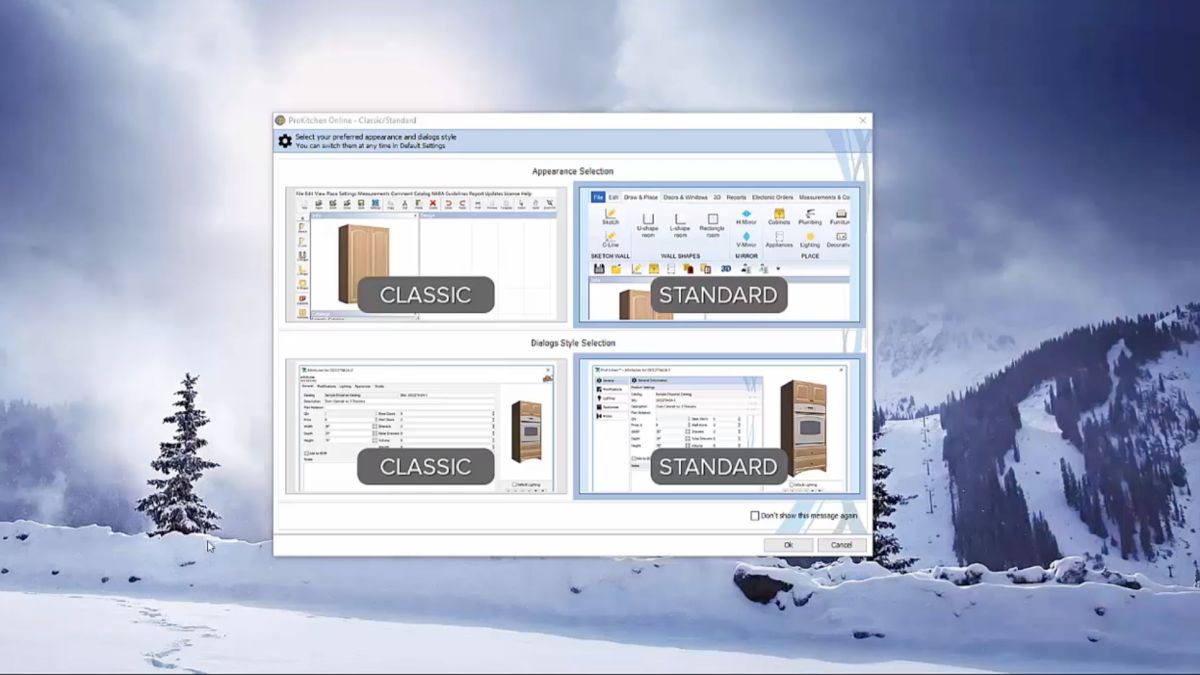1200x675 pixels.
Task: Select the Classic appearance thumbnail
Action: 426,254
